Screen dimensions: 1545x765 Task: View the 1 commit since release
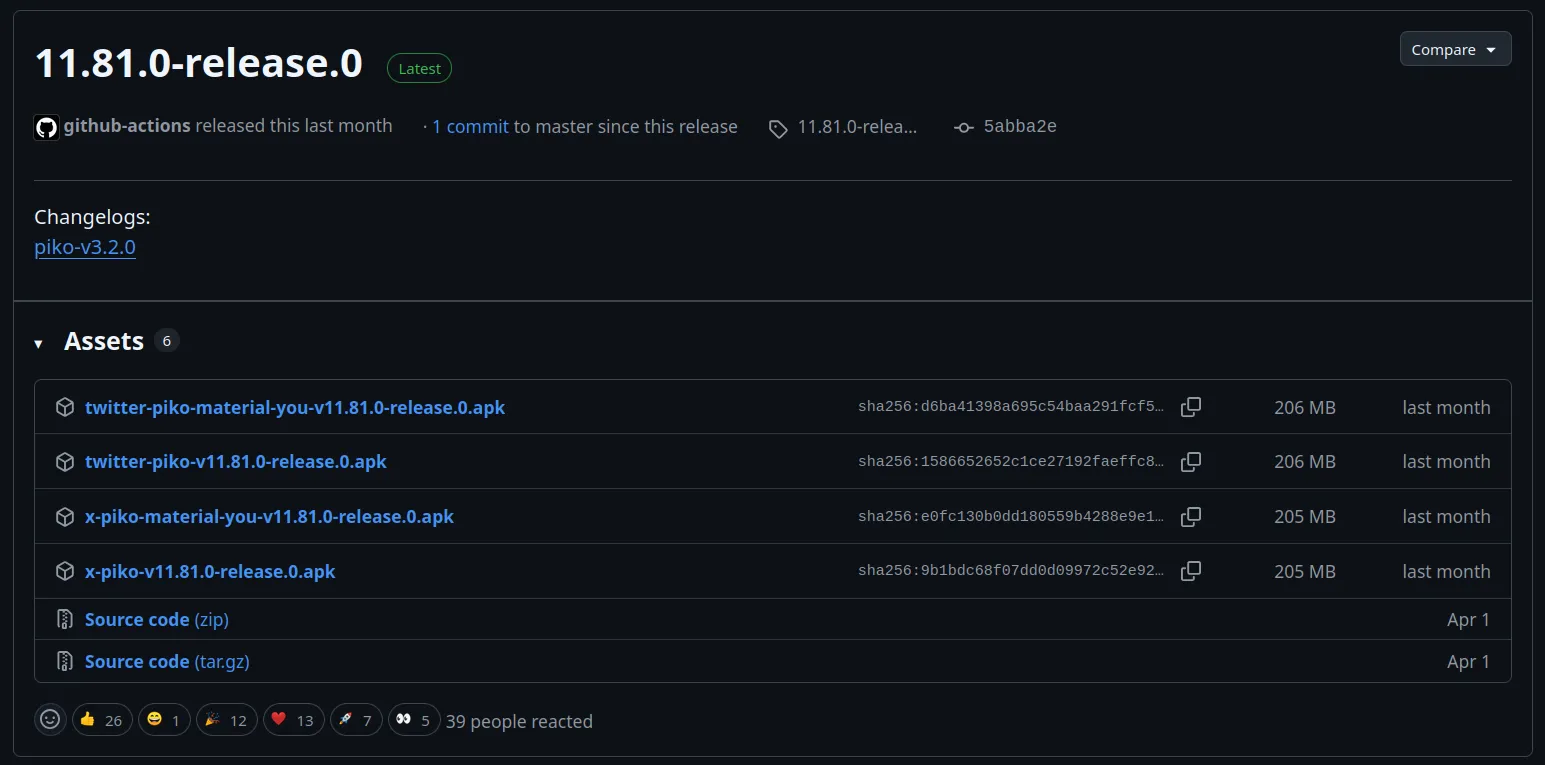pyautogui.click(x=470, y=127)
